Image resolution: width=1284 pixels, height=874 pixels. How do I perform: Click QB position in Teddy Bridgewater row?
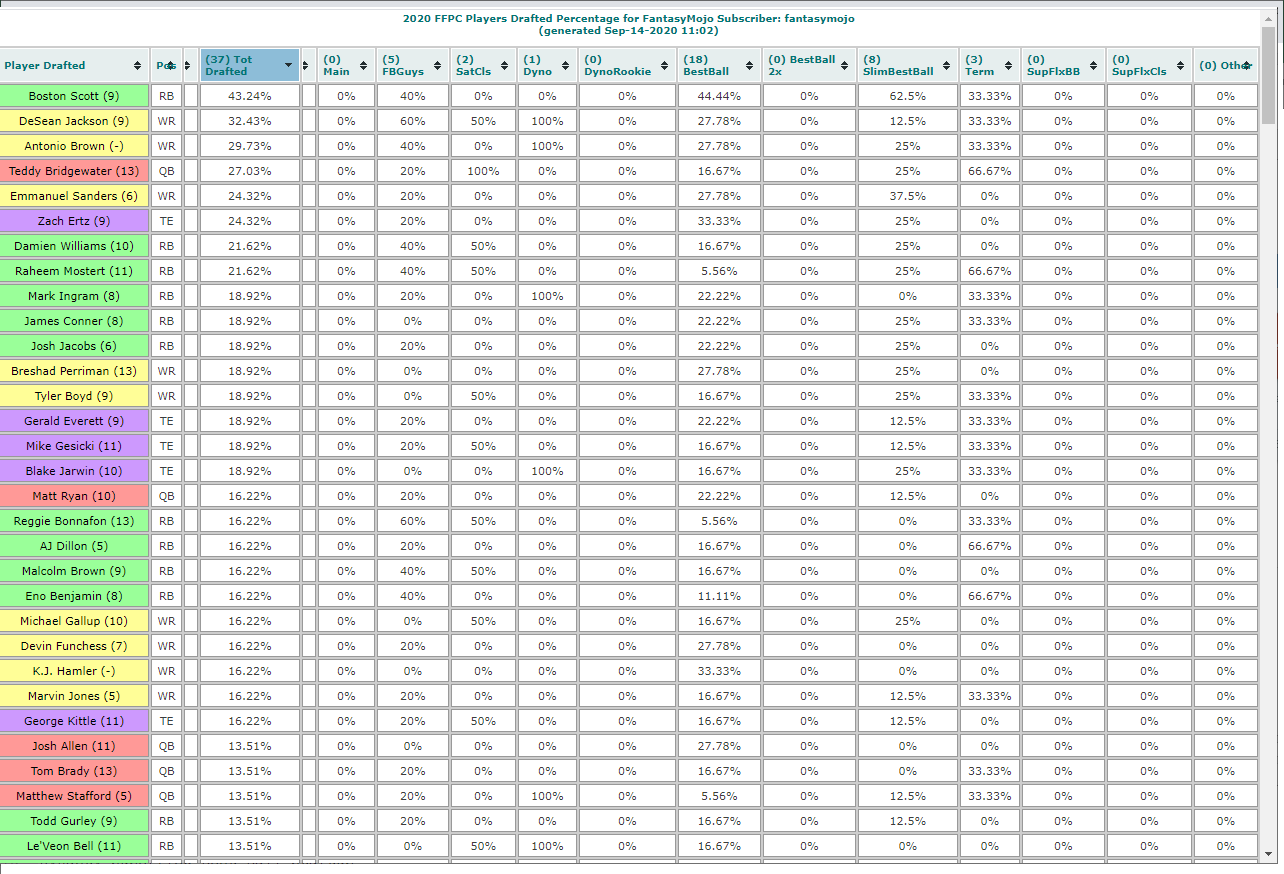(166, 171)
